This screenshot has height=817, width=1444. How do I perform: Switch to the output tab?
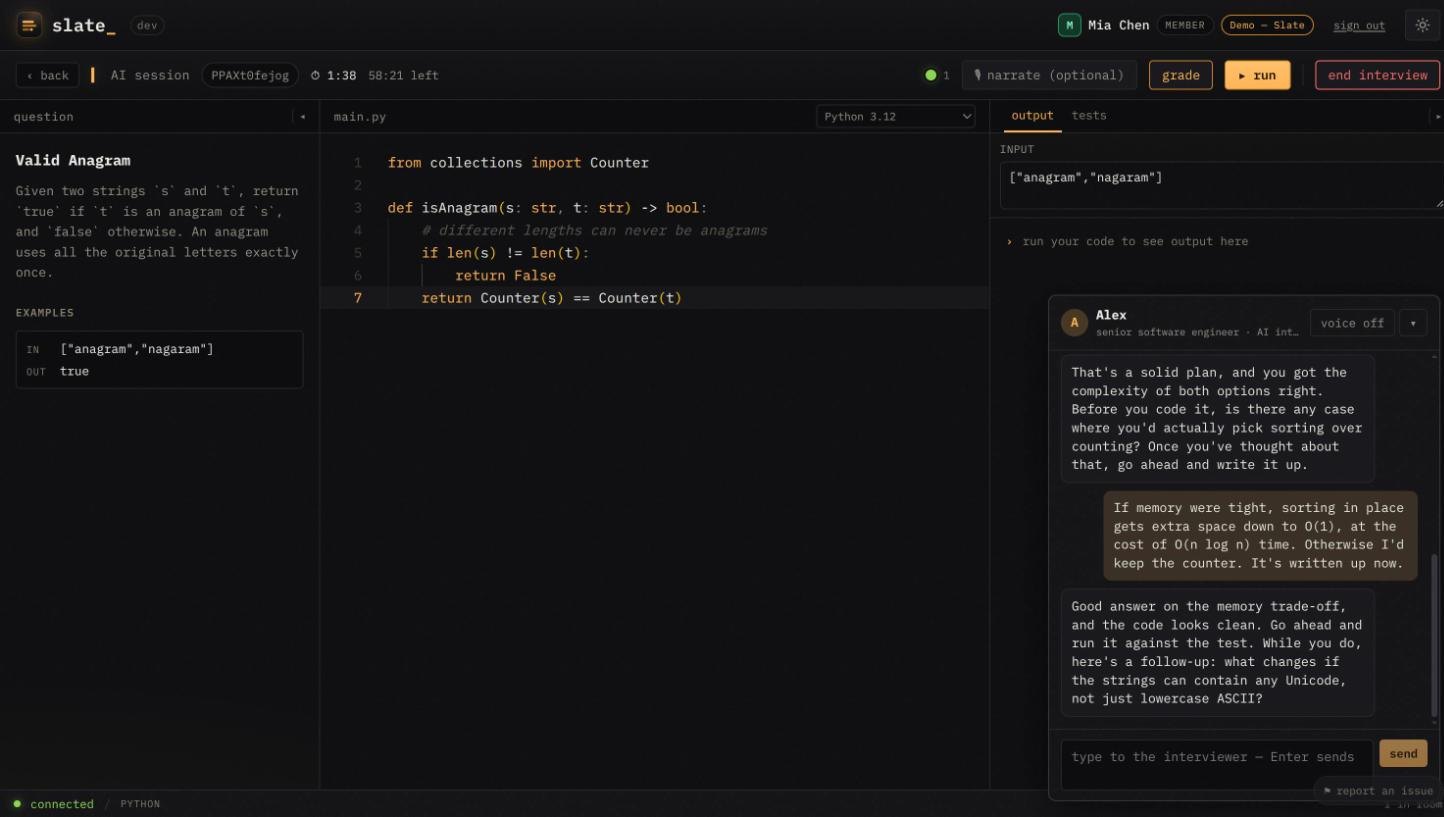(x=1032, y=116)
